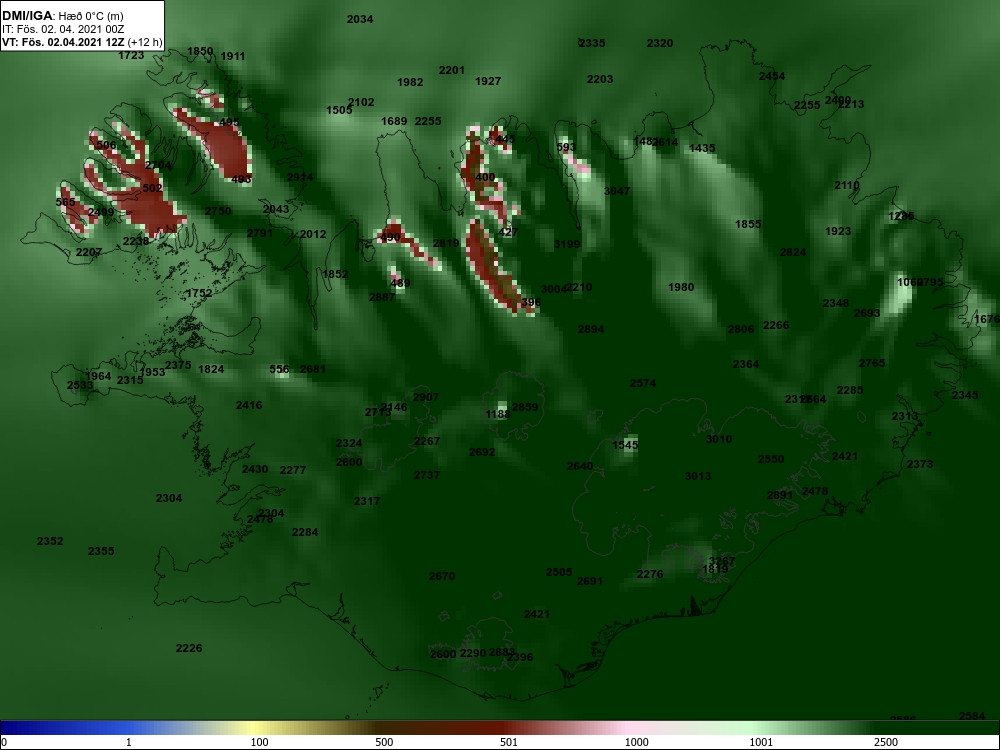Select the map value 1723
This screenshot has height=750, width=1000.
click(131, 55)
